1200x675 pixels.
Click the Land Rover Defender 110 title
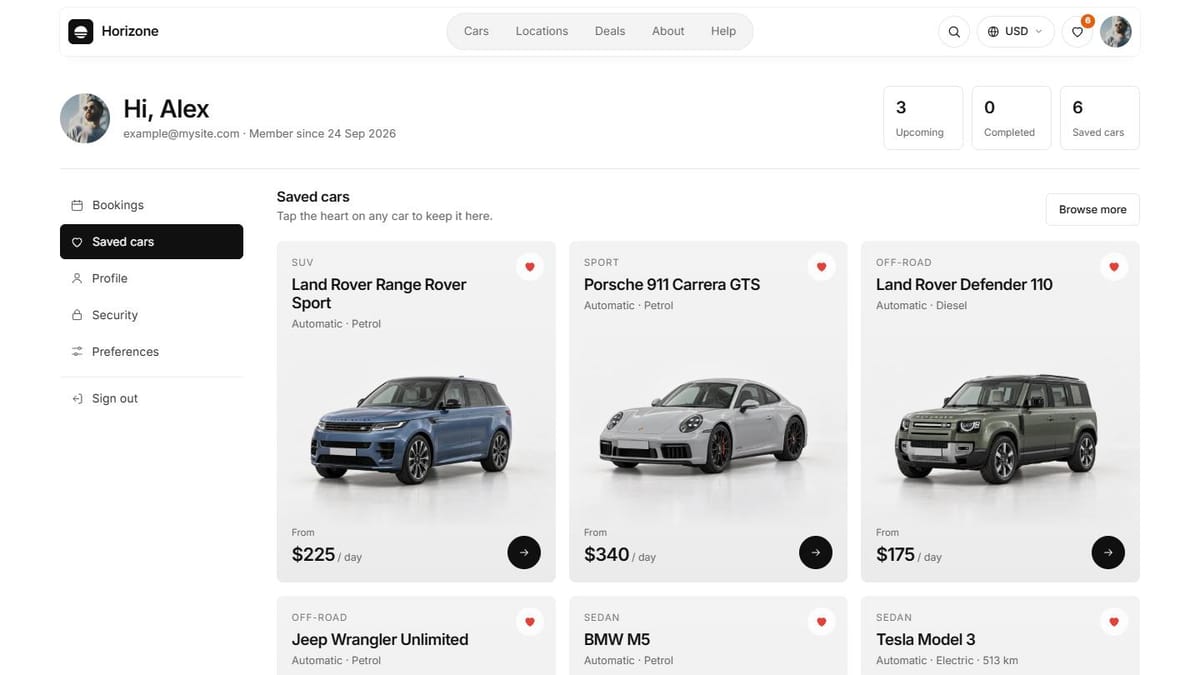[964, 285]
